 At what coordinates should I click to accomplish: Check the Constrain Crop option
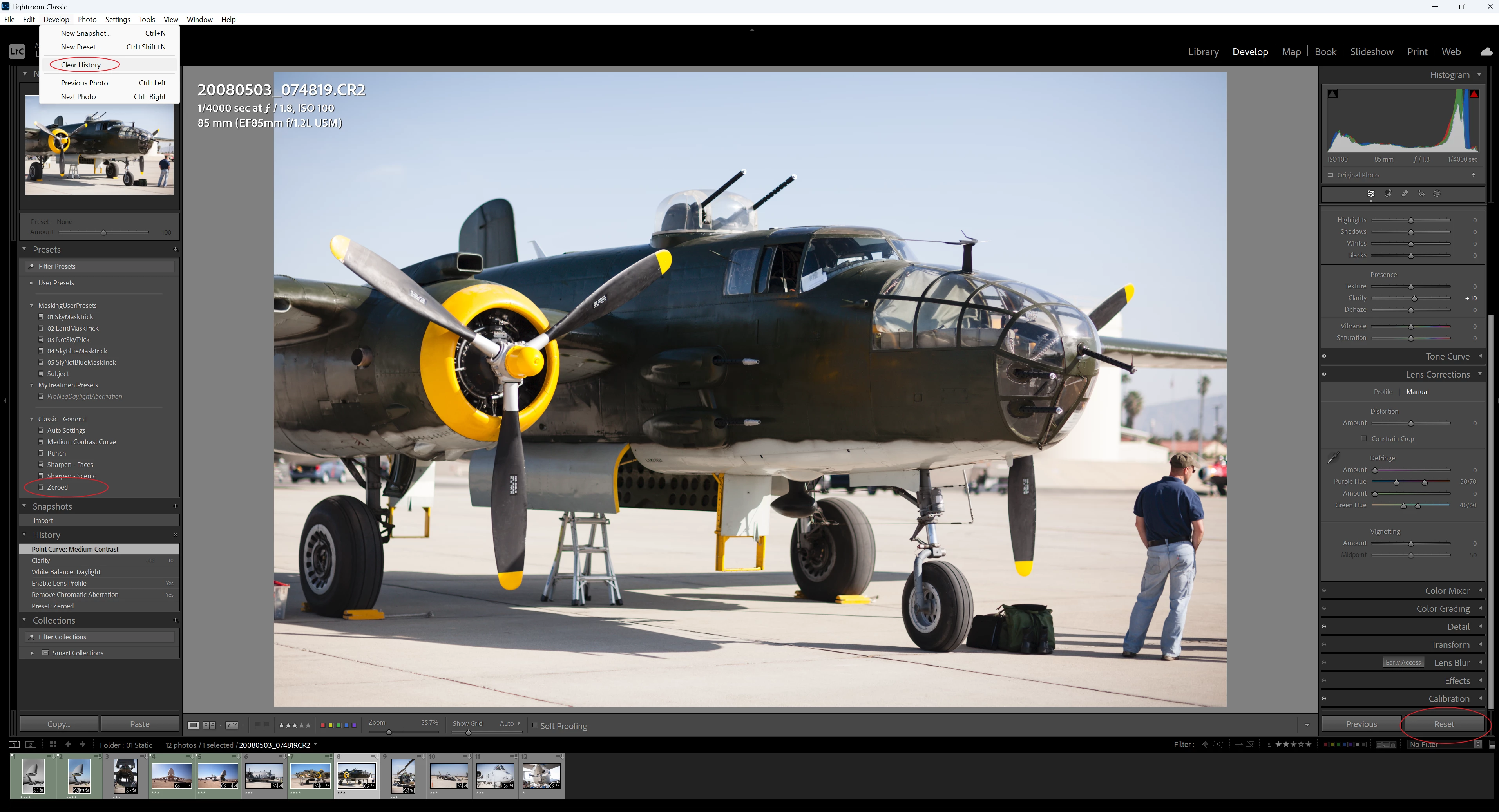[x=1363, y=439]
